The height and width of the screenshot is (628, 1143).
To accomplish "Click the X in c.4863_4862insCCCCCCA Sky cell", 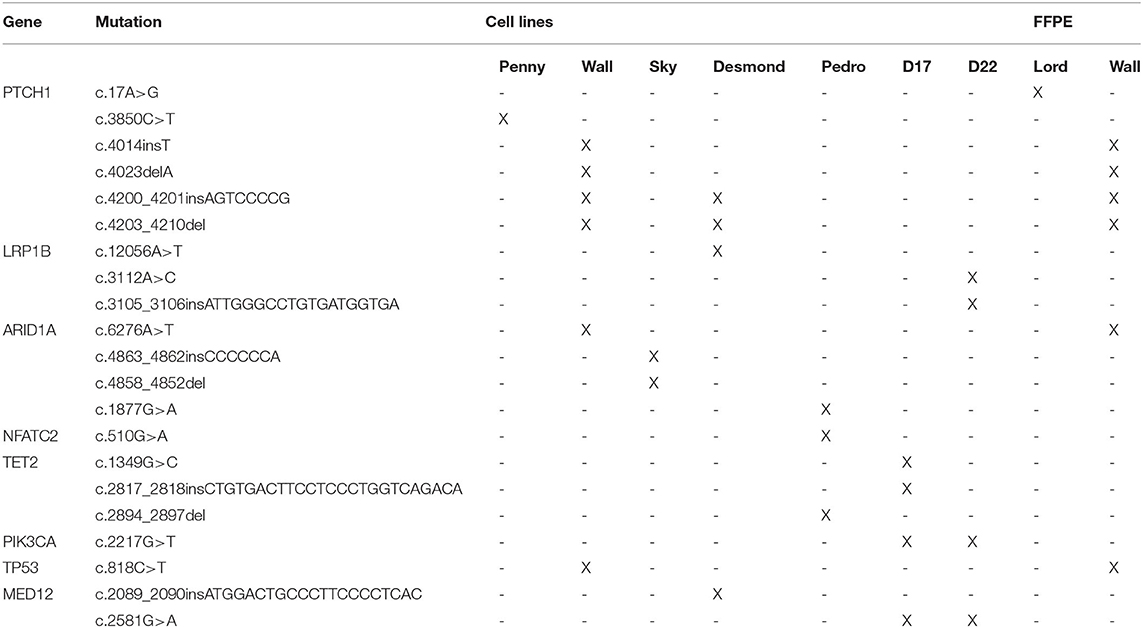I will point(654,357).
